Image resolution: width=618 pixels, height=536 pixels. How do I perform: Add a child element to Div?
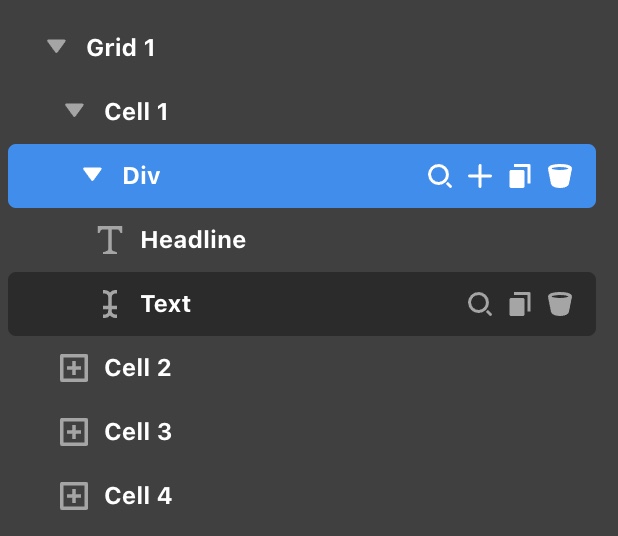coord(480,176)
